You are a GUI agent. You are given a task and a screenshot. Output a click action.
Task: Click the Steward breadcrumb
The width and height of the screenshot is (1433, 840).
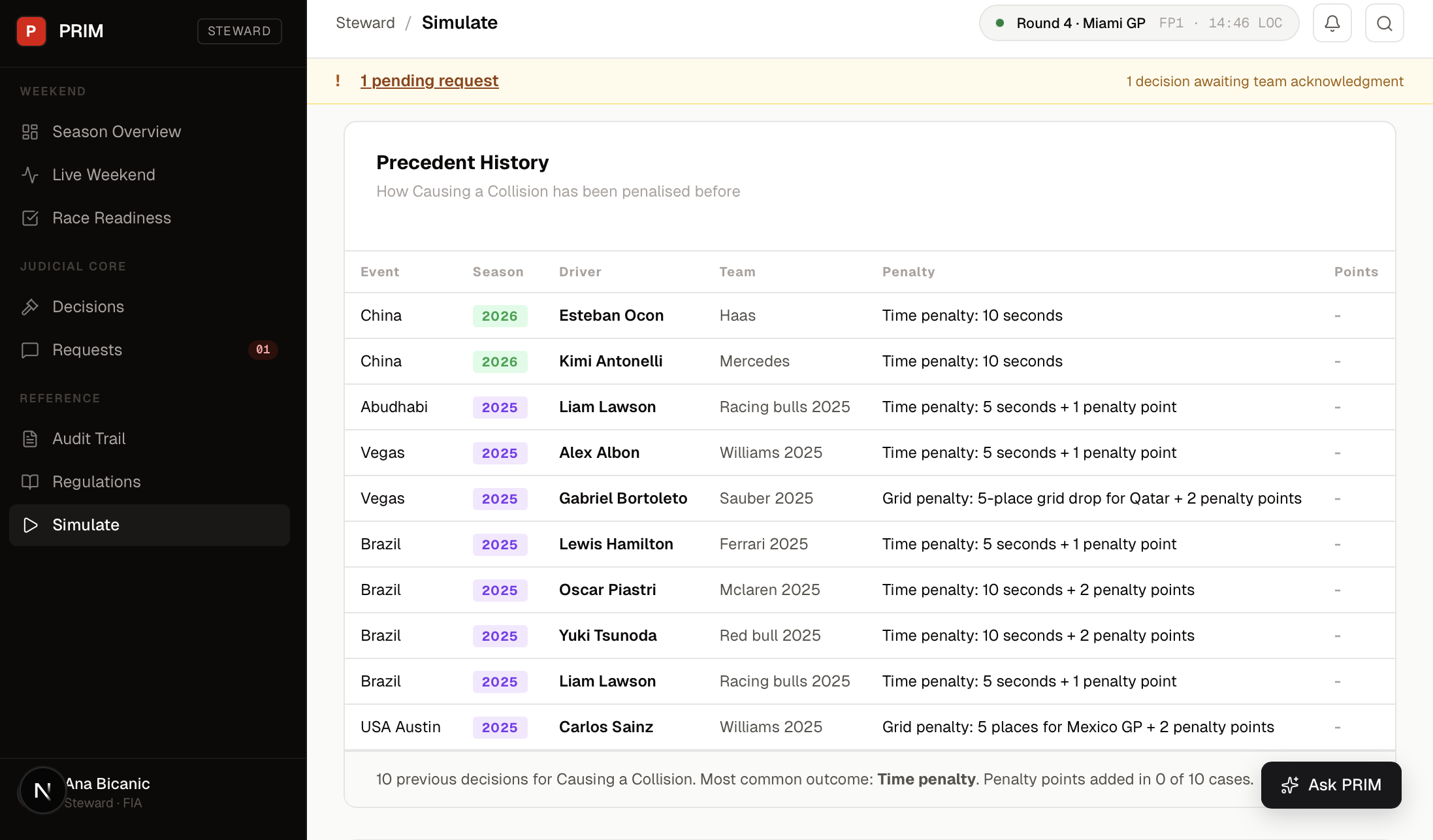pyautogui.click(x=365, y=22)
